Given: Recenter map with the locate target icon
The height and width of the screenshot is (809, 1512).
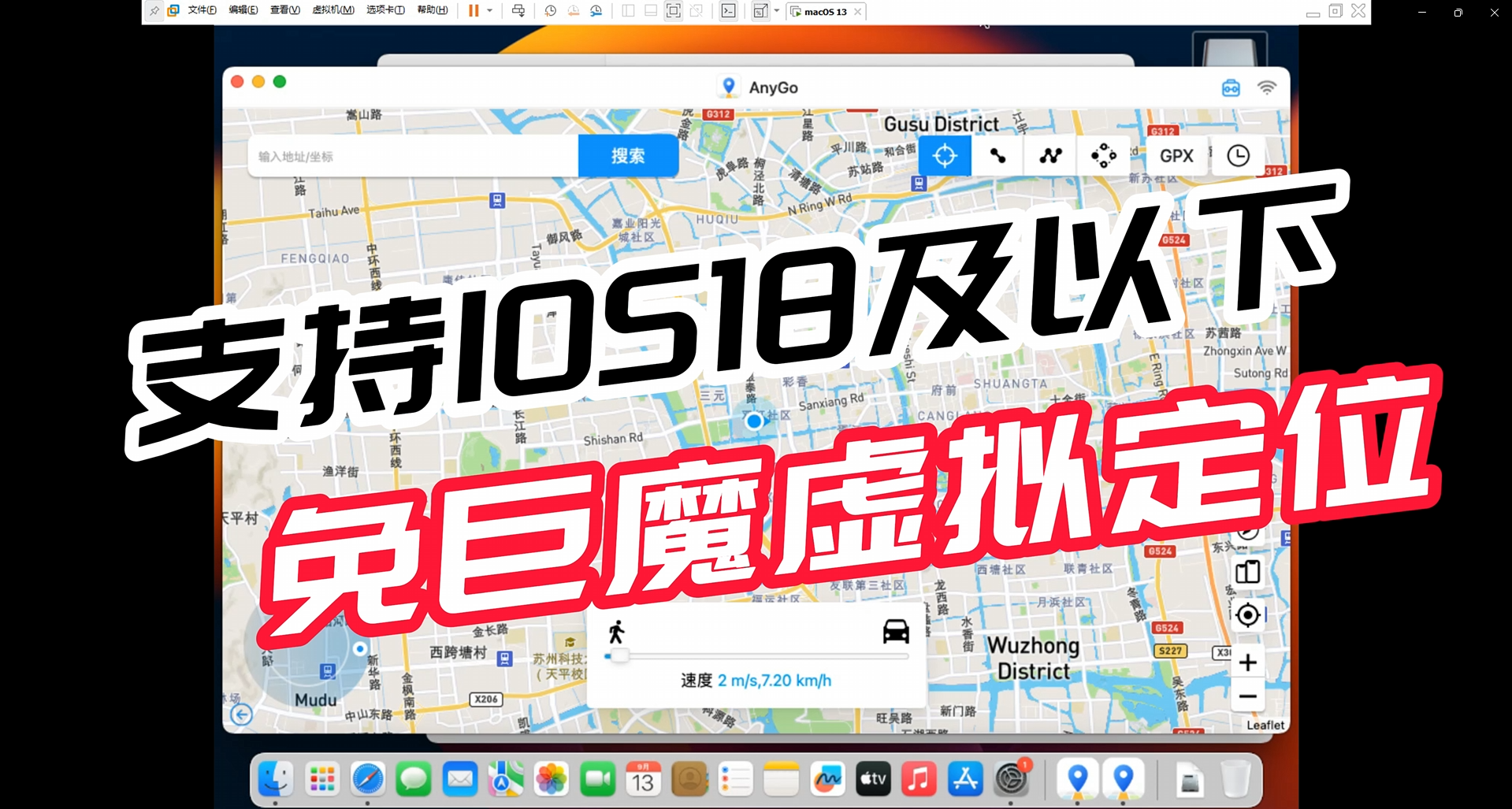Looking at the screenshot, I should coord(1247,614).
